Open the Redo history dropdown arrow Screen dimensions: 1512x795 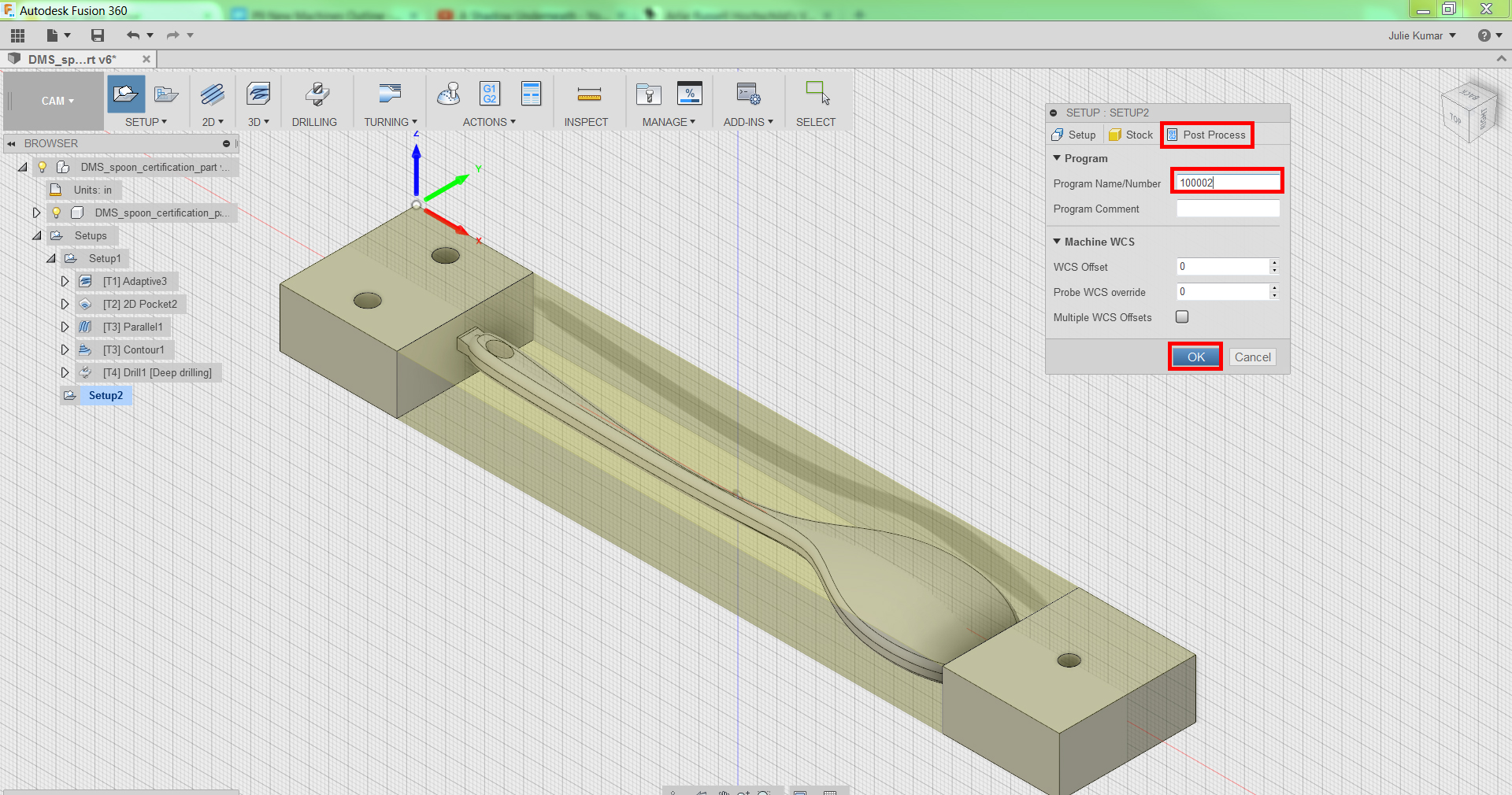pos(190,35)
